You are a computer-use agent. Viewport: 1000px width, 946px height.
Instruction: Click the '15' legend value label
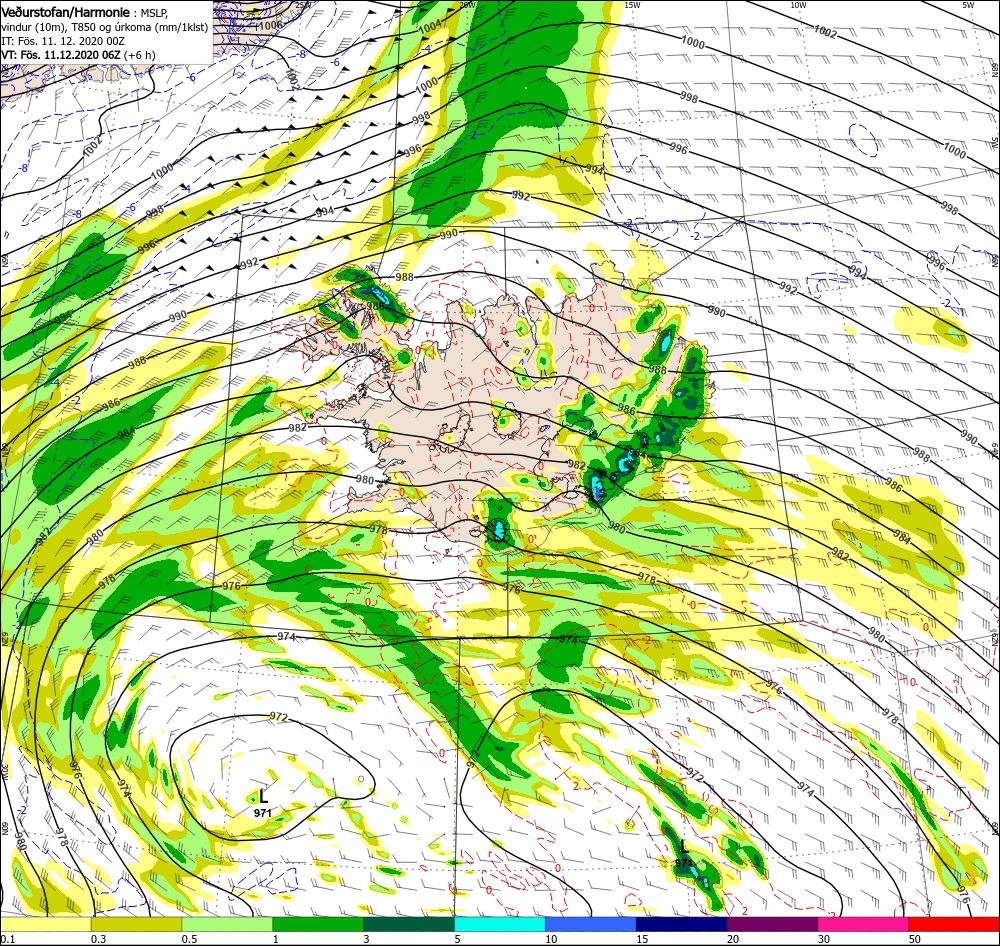point(643,939)
